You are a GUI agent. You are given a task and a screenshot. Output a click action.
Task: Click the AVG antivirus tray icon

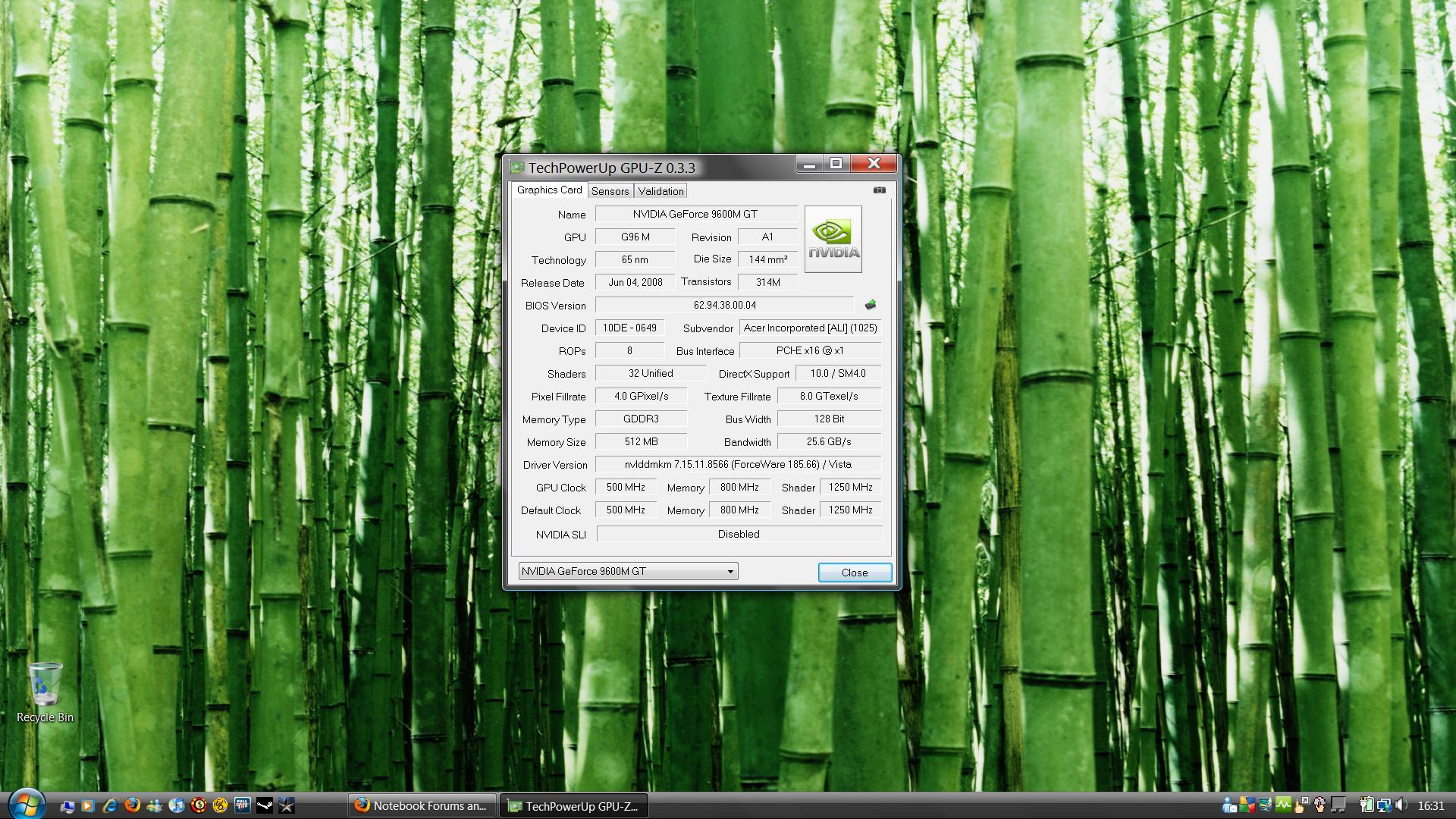click(x=1247, y=805)
